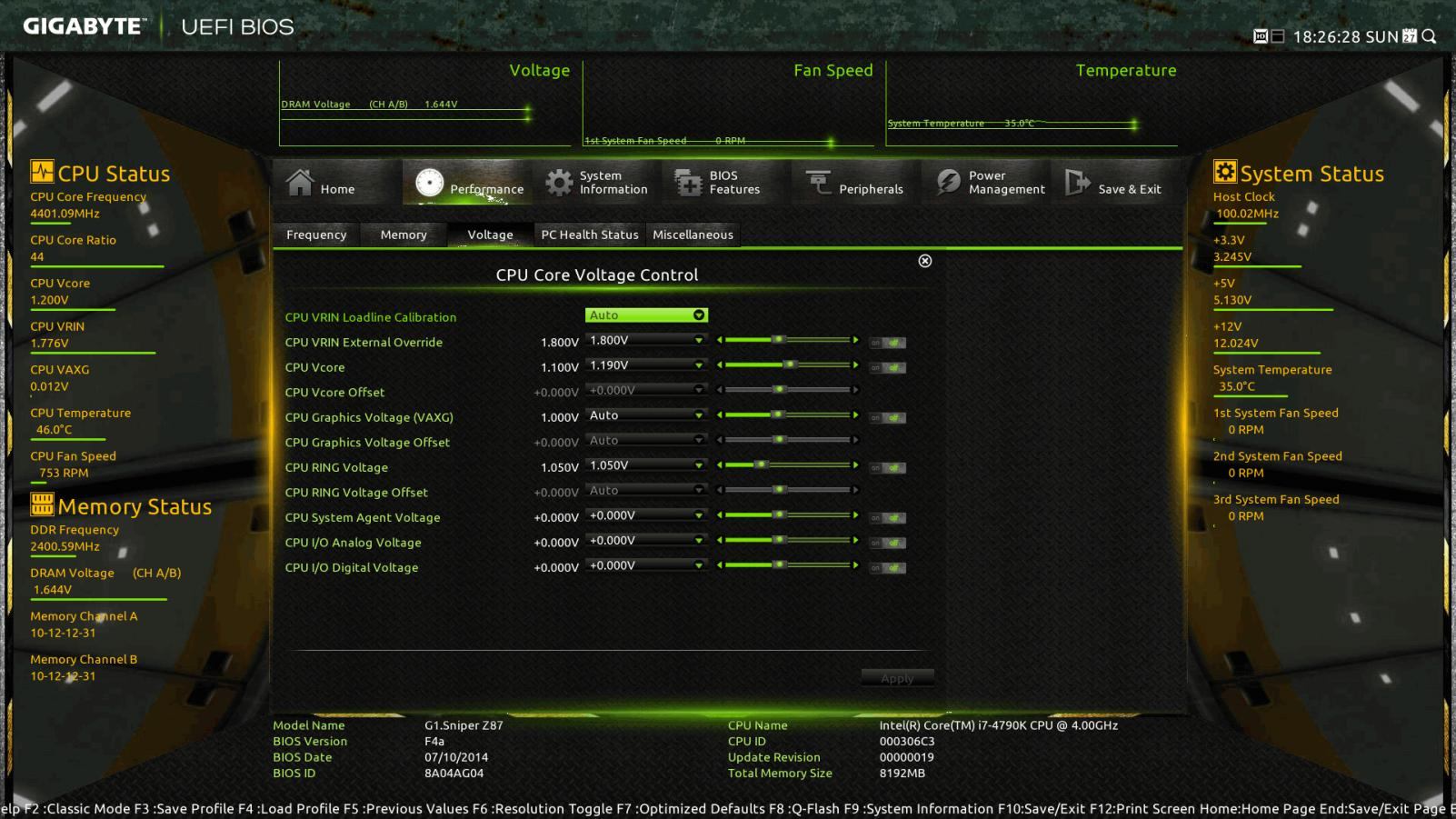Open the Miscellaneous tab

[x=693, y=235]
